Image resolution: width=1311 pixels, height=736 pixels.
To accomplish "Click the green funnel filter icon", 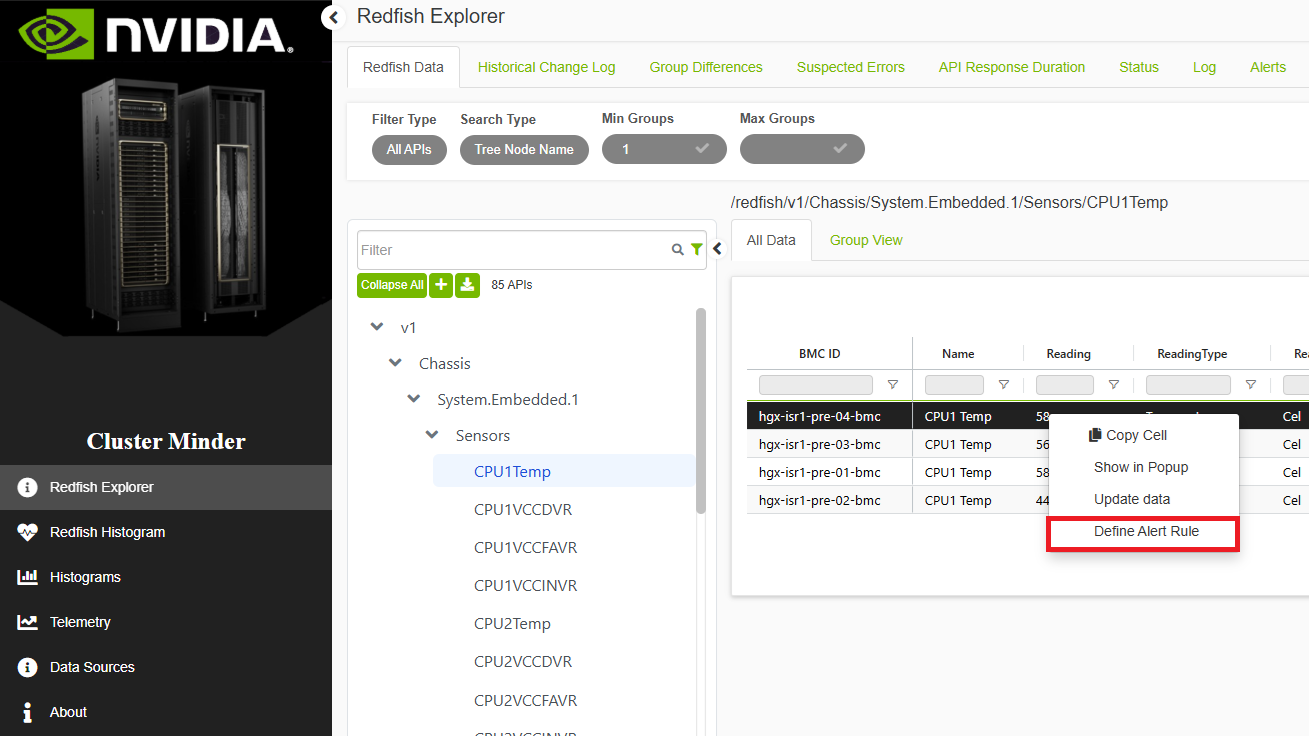I will 696,250.
